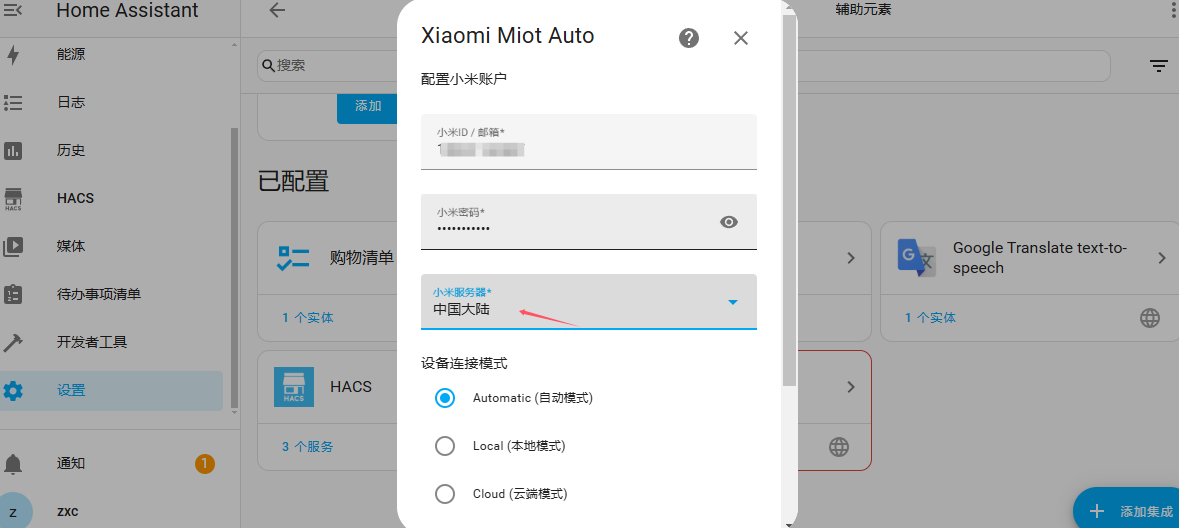Select Local (本地模式) radio button
1179x528 pixels.
click(445, 446)
